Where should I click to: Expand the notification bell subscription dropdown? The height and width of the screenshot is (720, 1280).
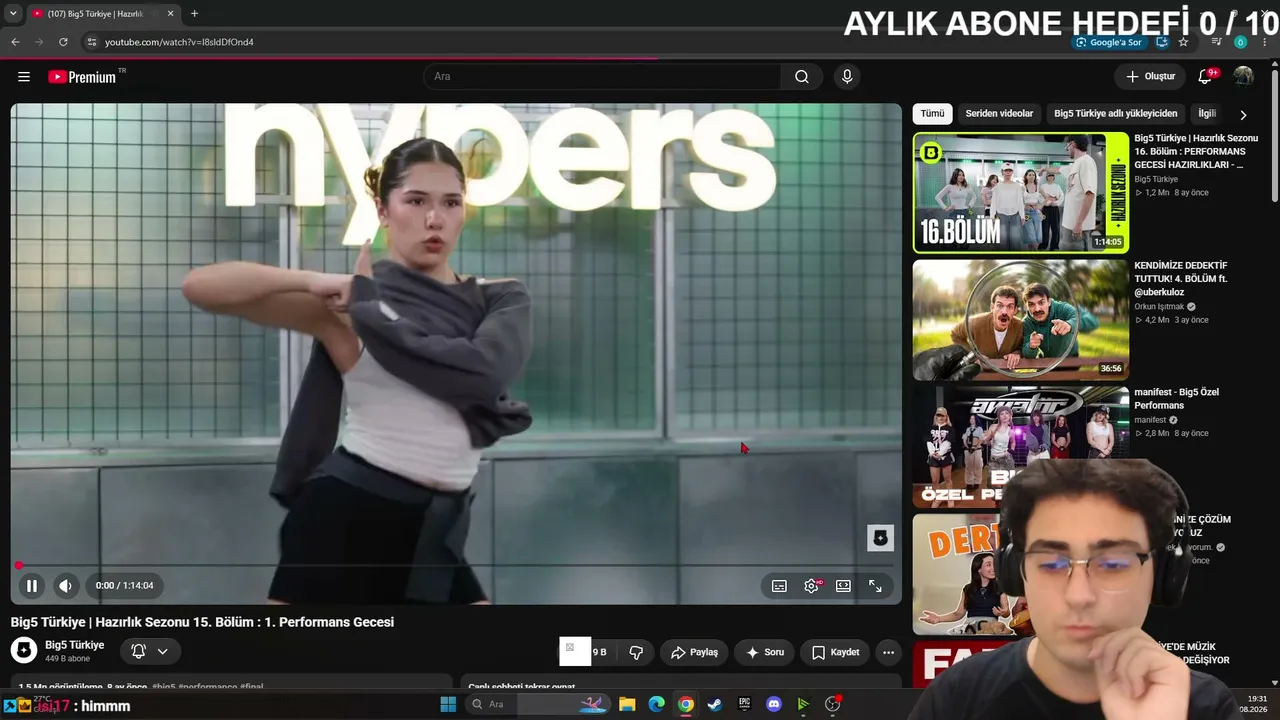(150, 652)
